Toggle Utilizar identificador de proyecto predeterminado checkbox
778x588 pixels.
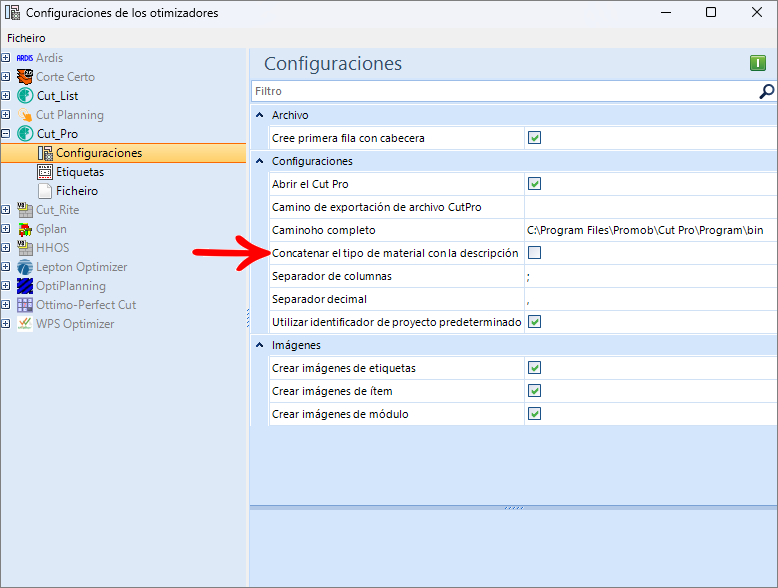[534, 322]
